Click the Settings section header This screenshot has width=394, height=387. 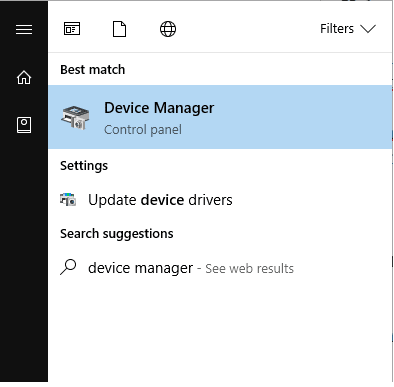tap(84, 166)
